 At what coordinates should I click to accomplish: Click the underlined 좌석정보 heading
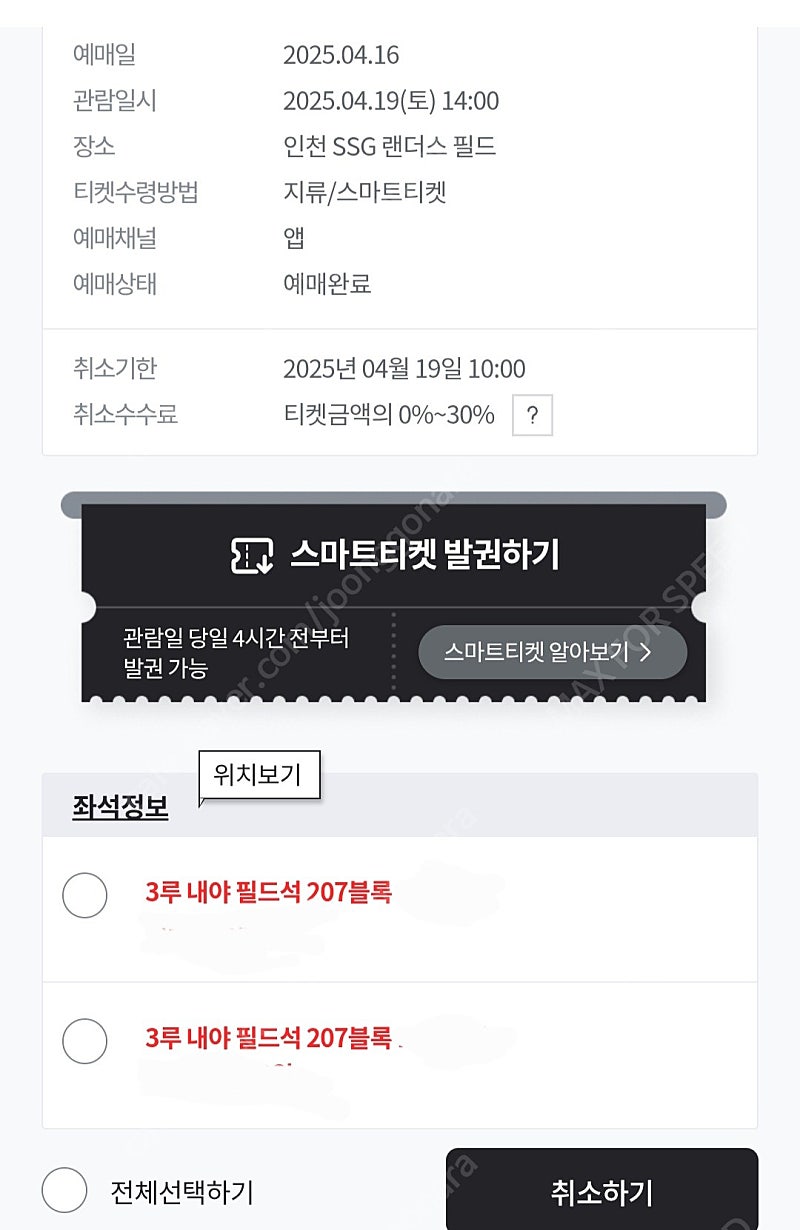(120, 807)
